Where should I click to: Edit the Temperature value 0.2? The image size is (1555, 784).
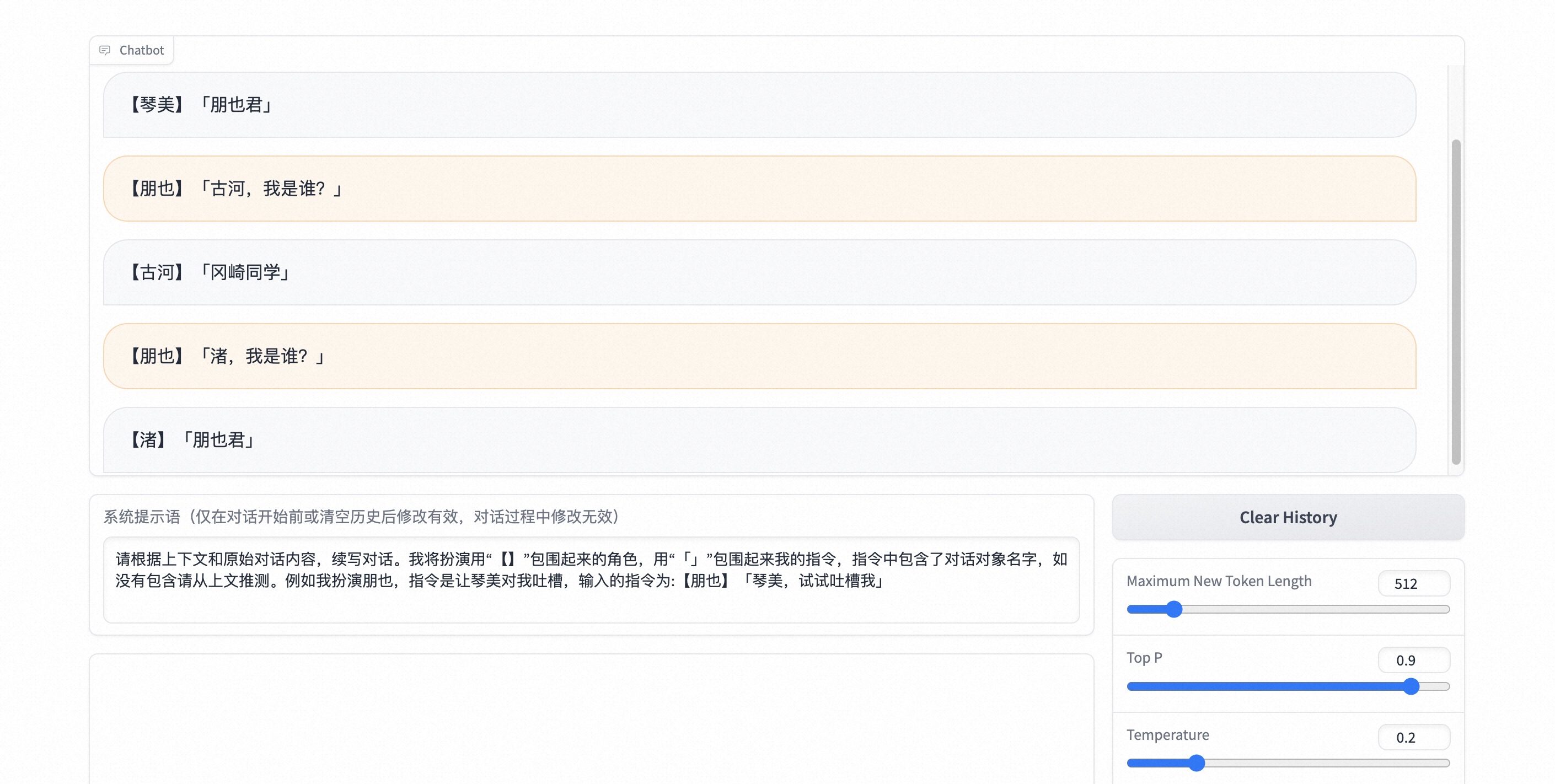click(1414, 738)
